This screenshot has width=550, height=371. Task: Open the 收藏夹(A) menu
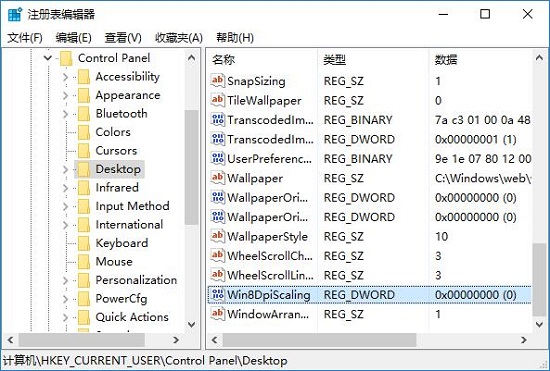coord(179,38)
